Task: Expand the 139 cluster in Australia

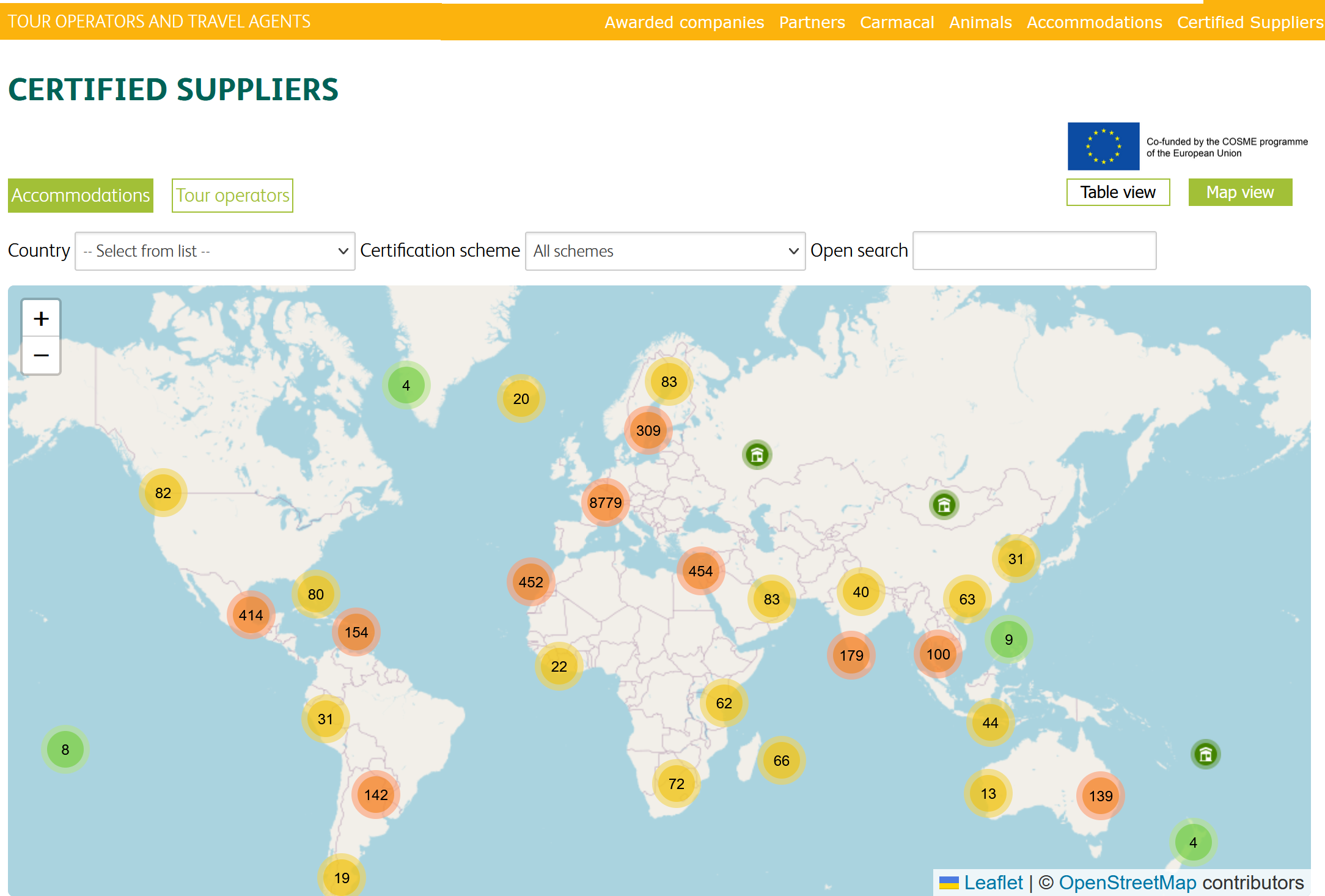Action: click(x=1100, y=796)
